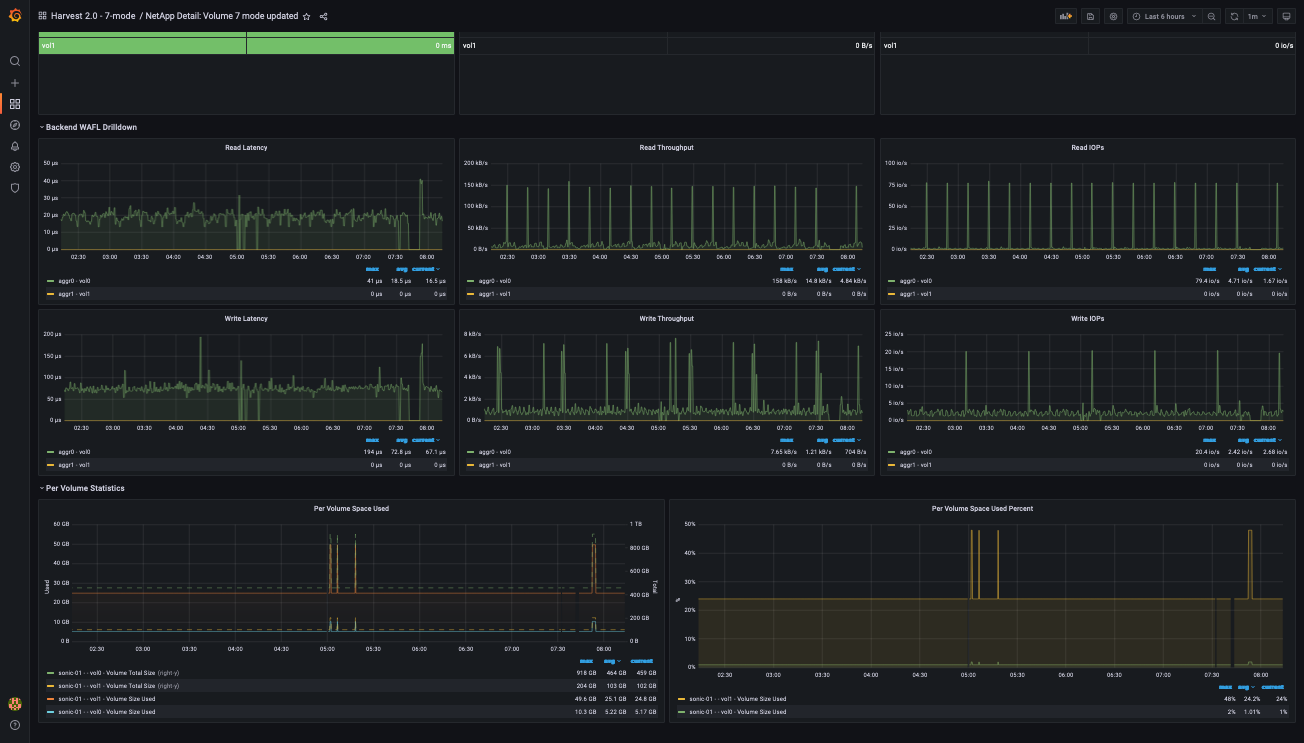The height and width of the screenshot is (743, 1304).
Task: Share the dashboard
Action: tap(323, 16)
